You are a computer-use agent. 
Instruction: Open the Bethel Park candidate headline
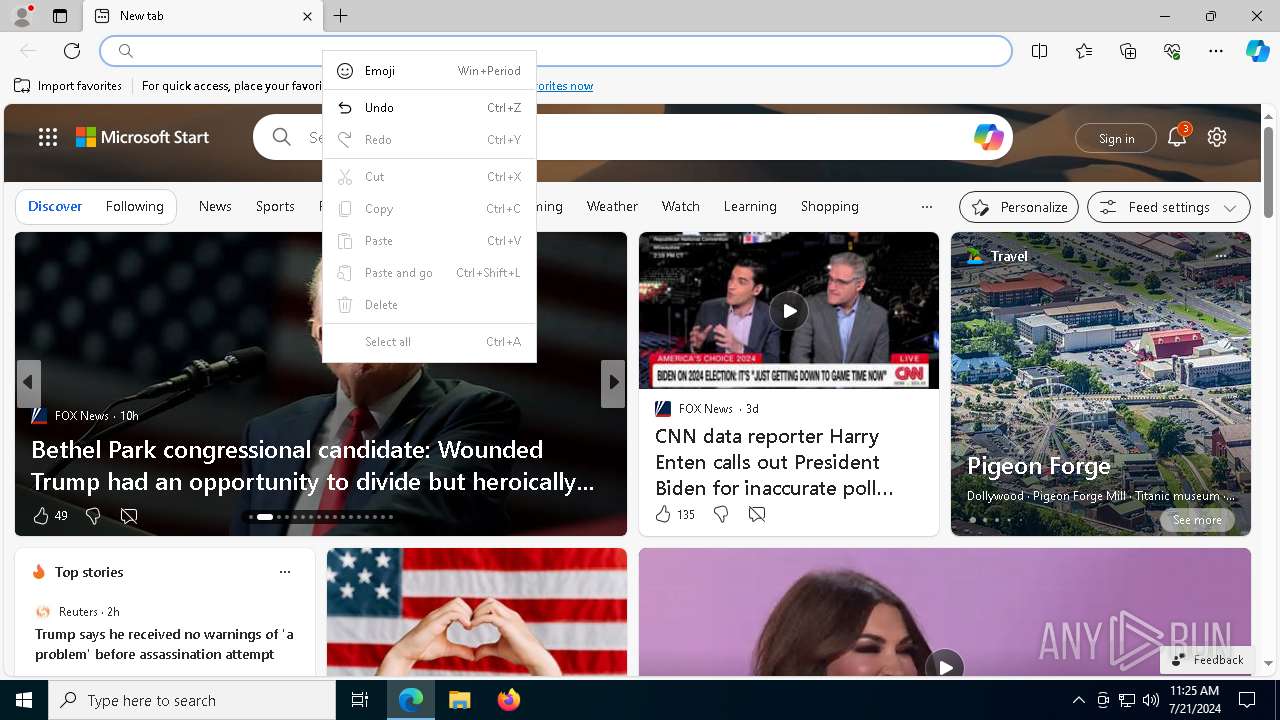[x=313, y=465]
